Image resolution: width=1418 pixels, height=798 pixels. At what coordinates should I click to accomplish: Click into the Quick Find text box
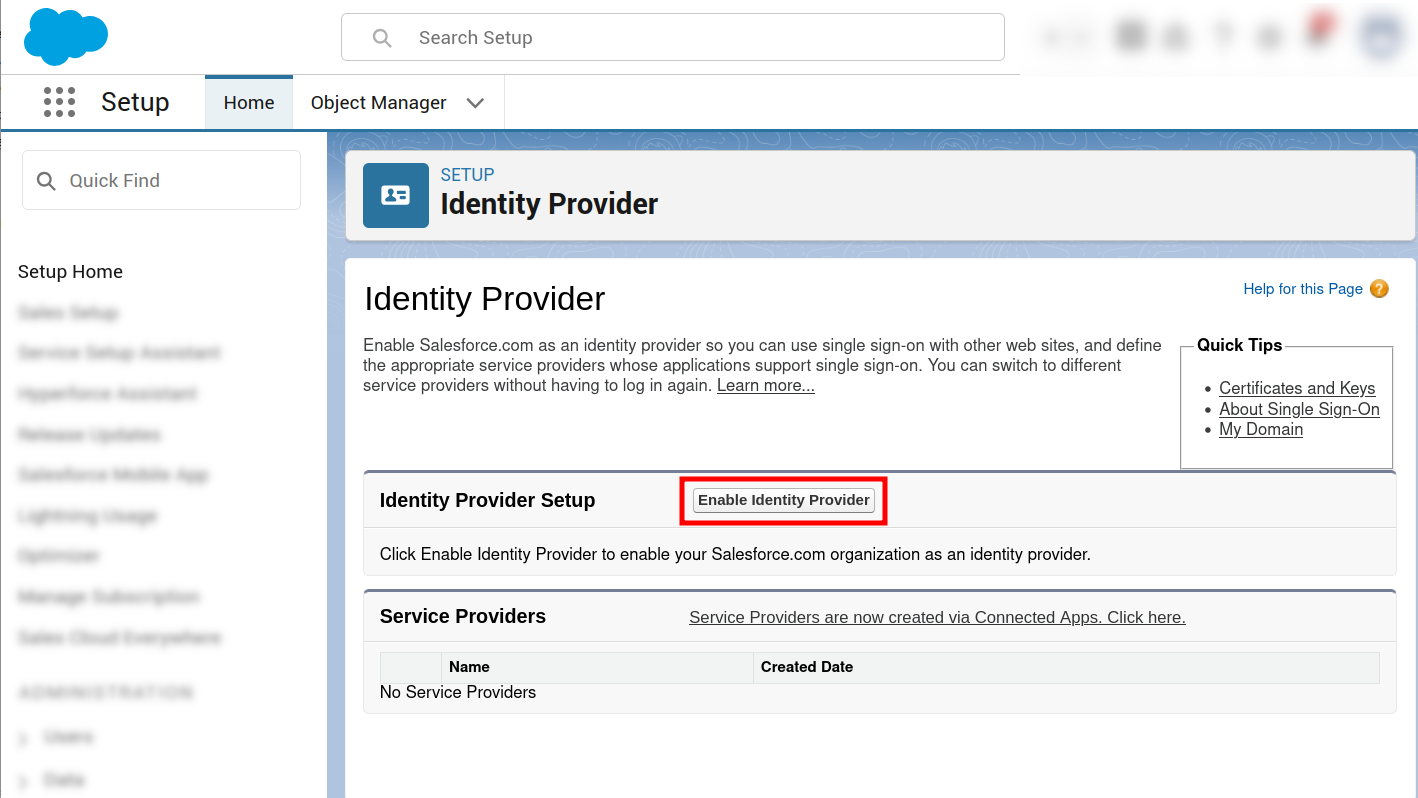(175, 181)
